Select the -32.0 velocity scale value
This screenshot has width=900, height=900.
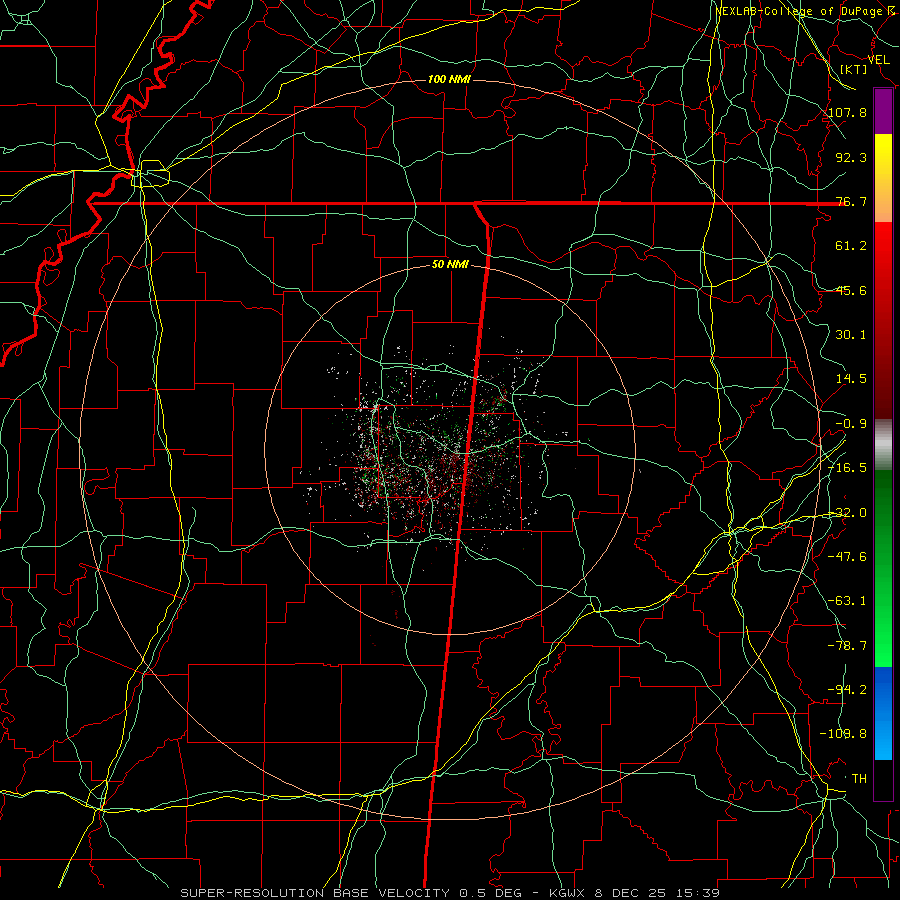(x=848, y=513)
